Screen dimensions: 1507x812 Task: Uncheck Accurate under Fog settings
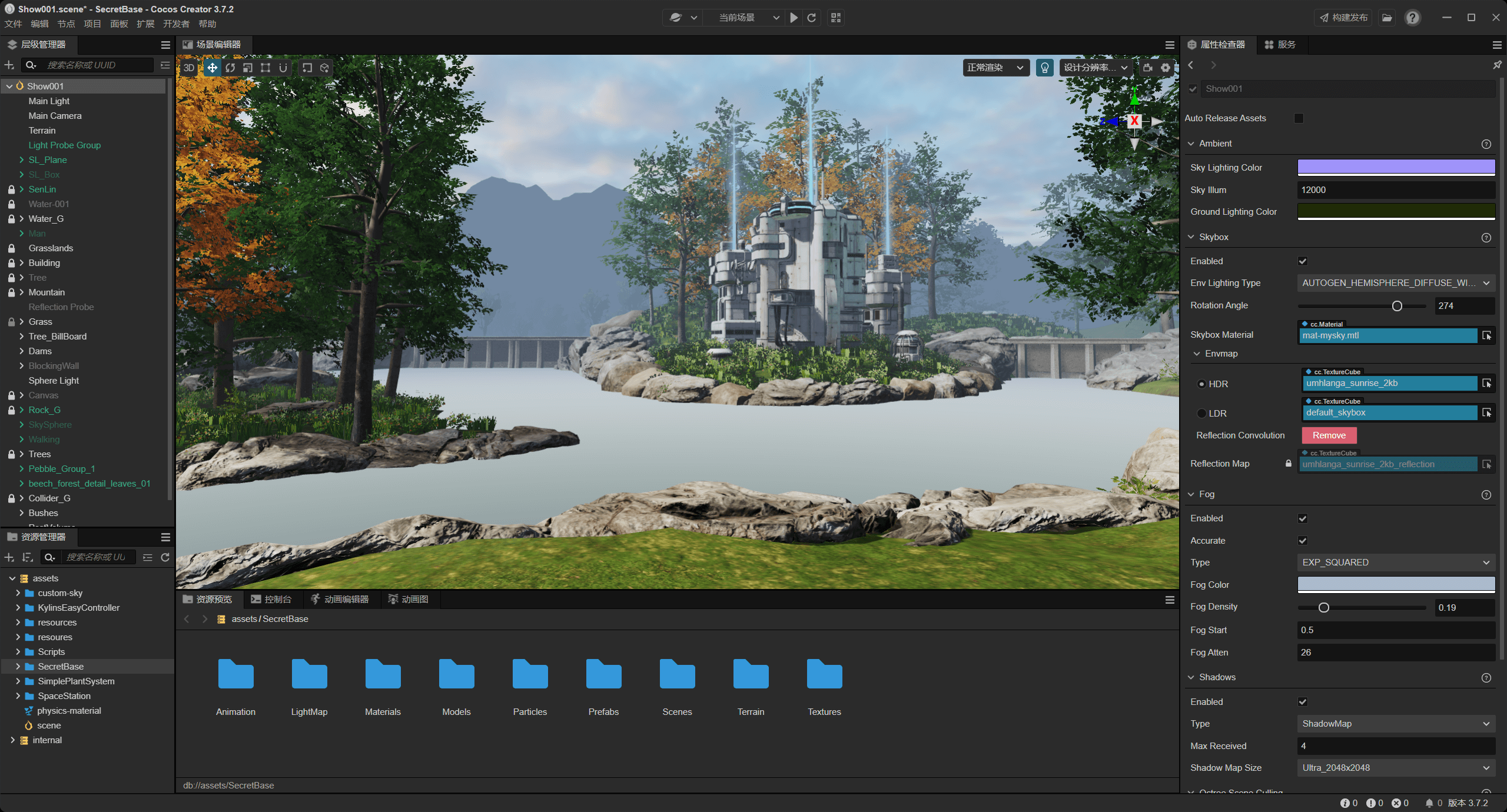pos(1303,540)
